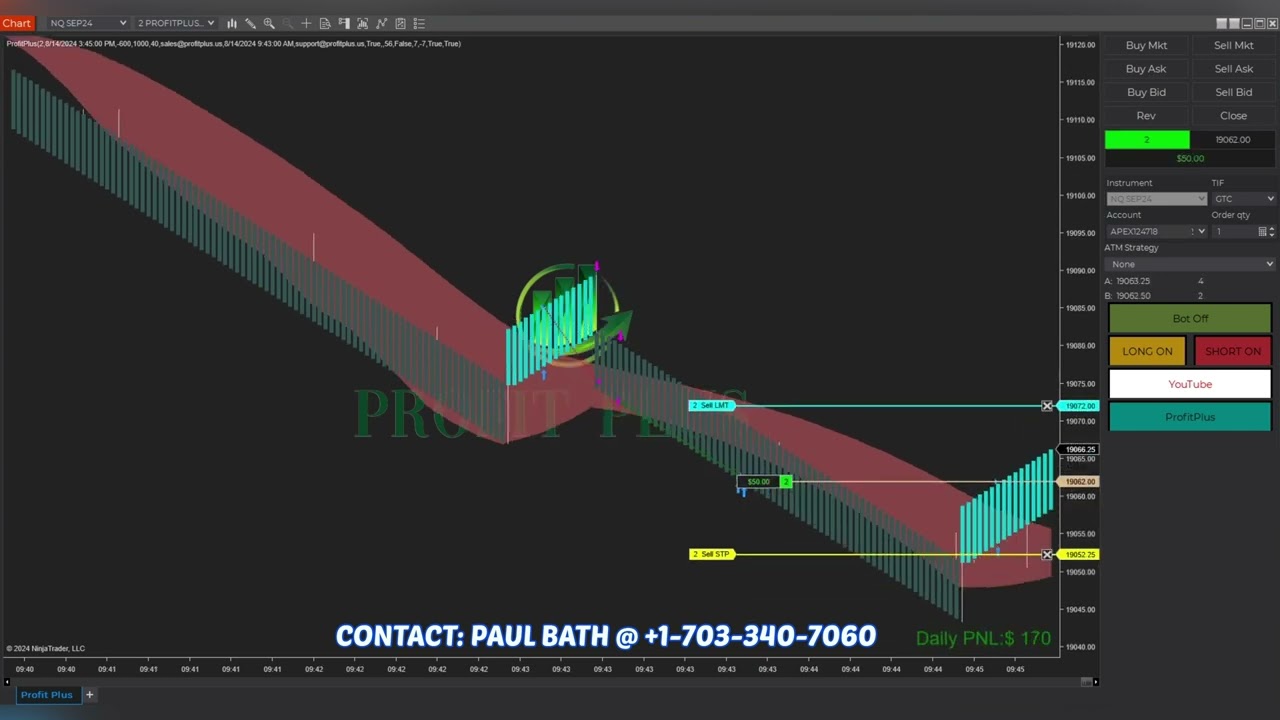Click the horizontal scrollbar right arrow
Image resolution: width=1280 pixels, height=720 pixels.
point(1095,682)
